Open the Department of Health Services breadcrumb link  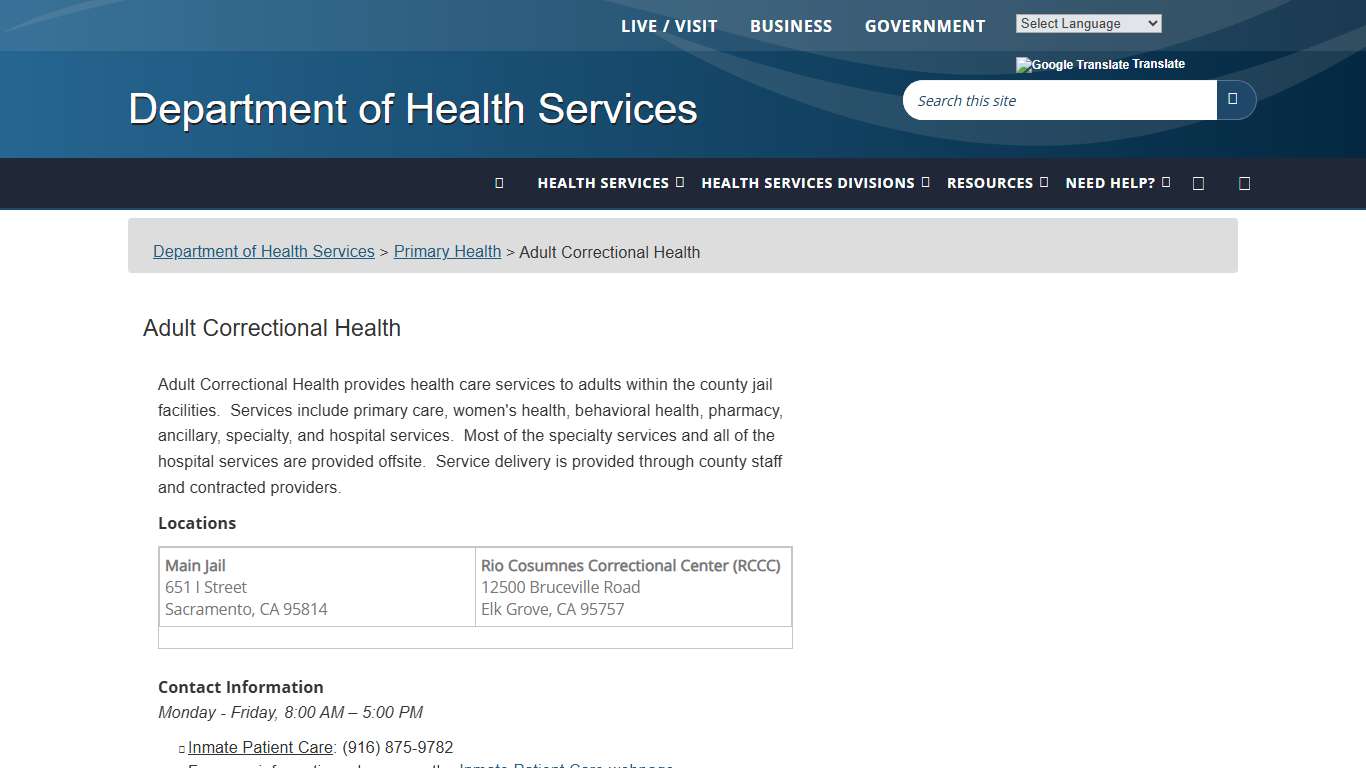click(x=263, y=251)
